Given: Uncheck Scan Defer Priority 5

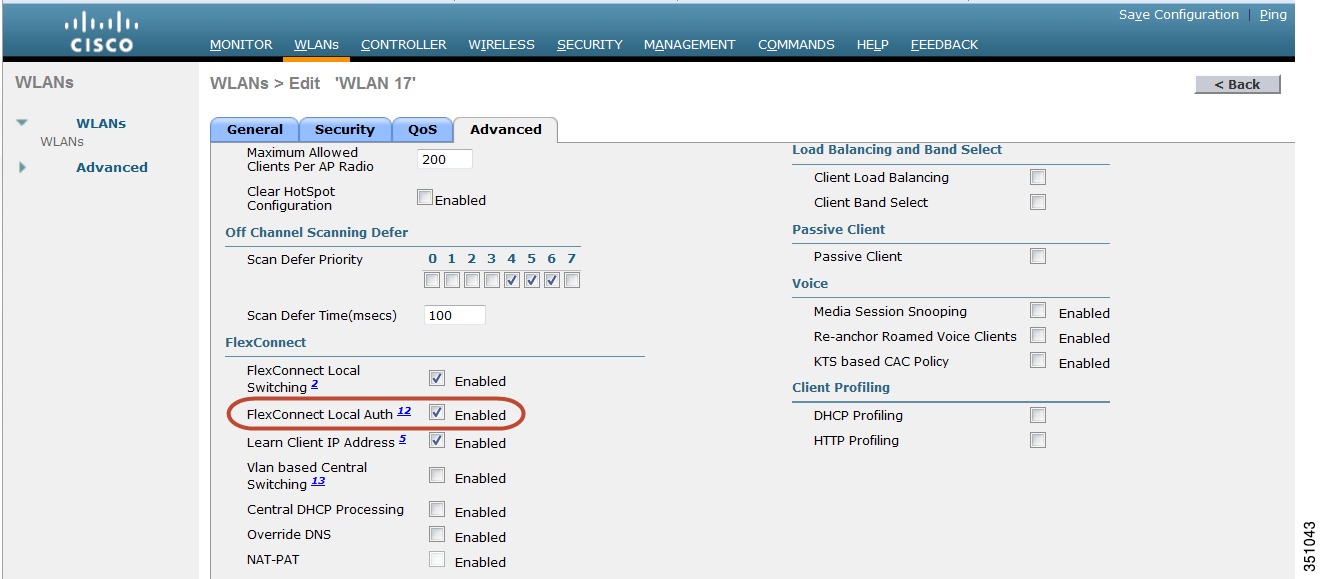Looking at the screenshot, I should (x=532, y=280).
